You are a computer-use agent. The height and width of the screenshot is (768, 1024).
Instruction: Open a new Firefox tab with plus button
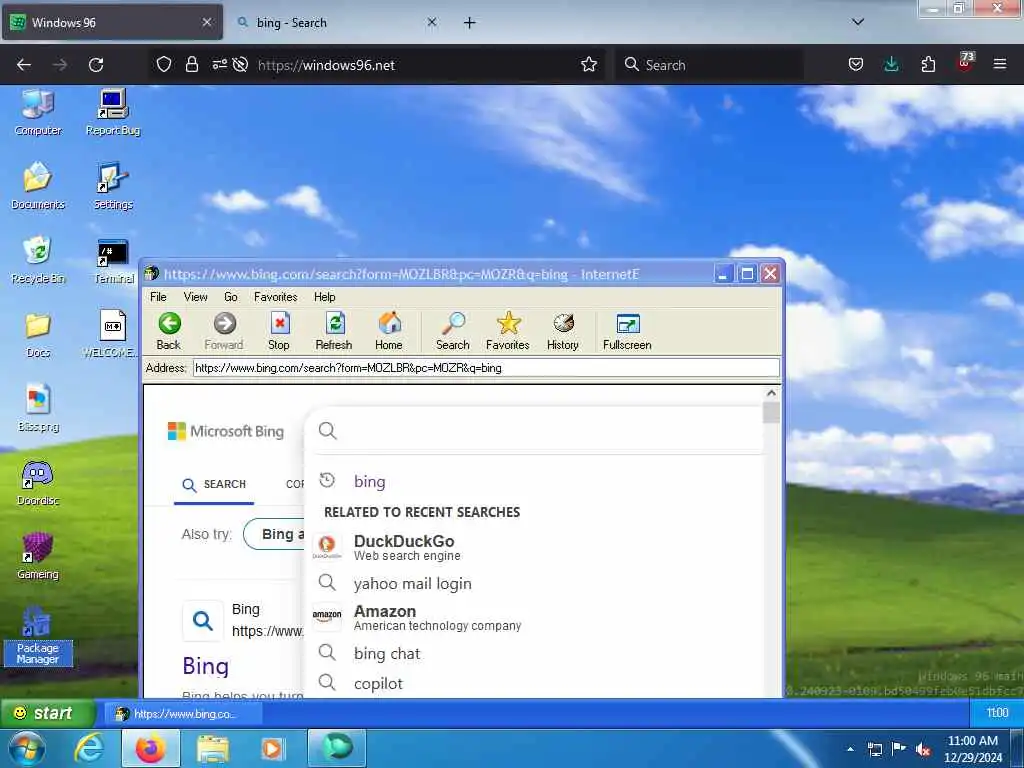470,23
